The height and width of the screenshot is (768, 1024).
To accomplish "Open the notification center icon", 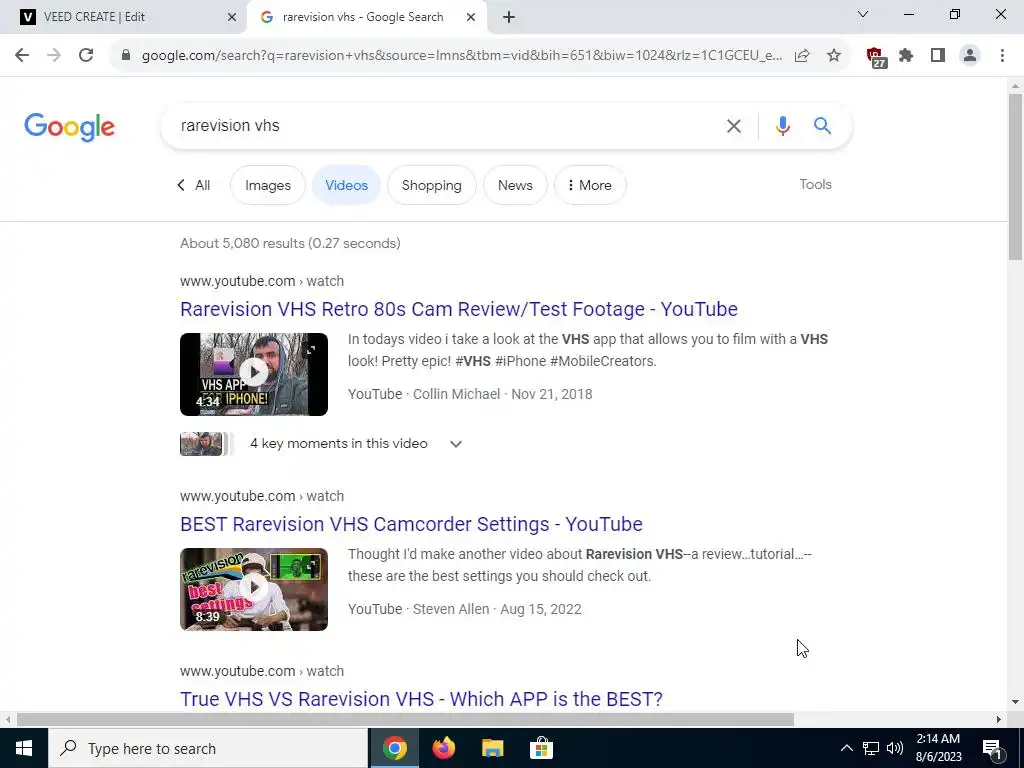I will pyautogui.click(x=992, y=749).
